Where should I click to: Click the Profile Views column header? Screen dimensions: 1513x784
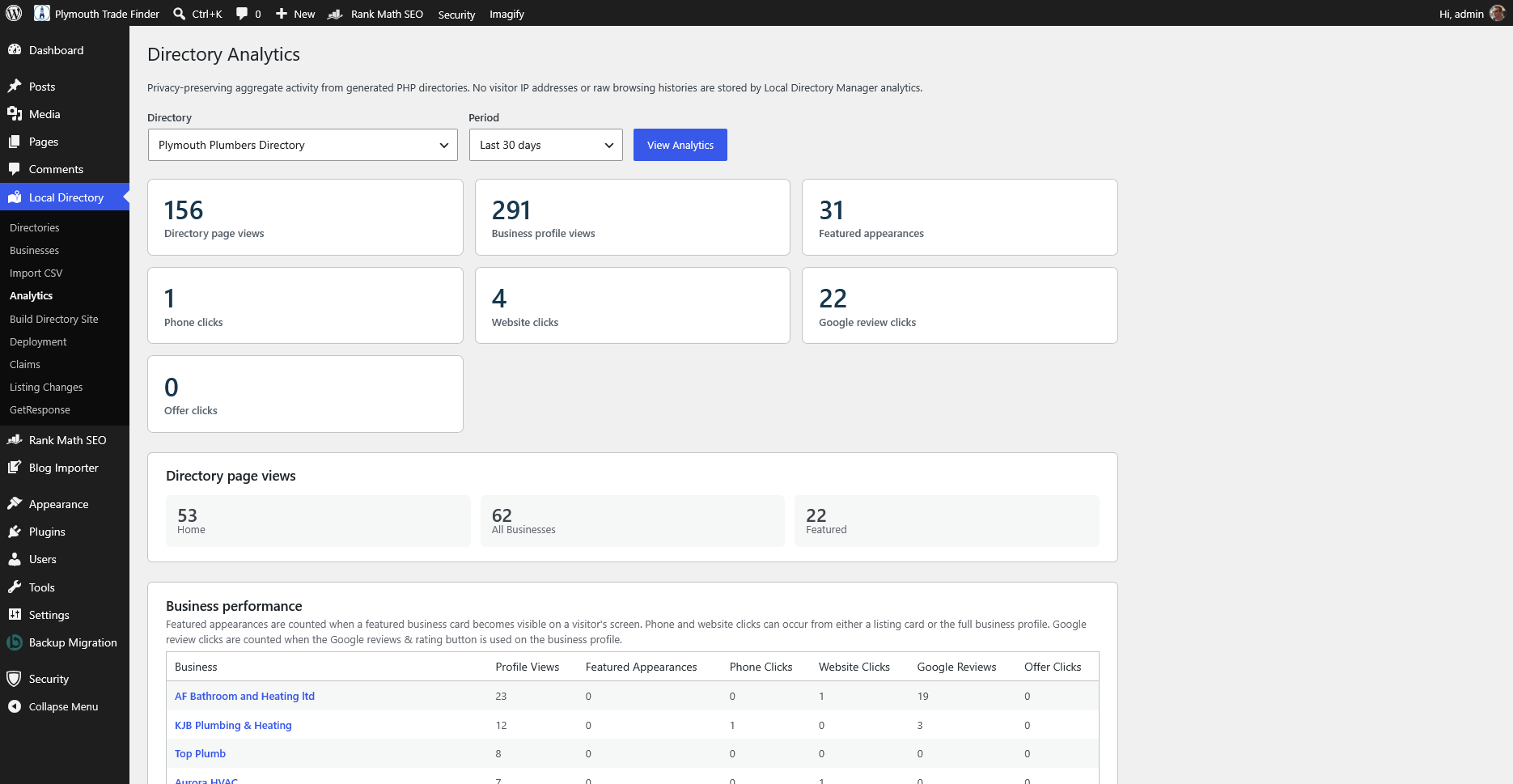528,667
